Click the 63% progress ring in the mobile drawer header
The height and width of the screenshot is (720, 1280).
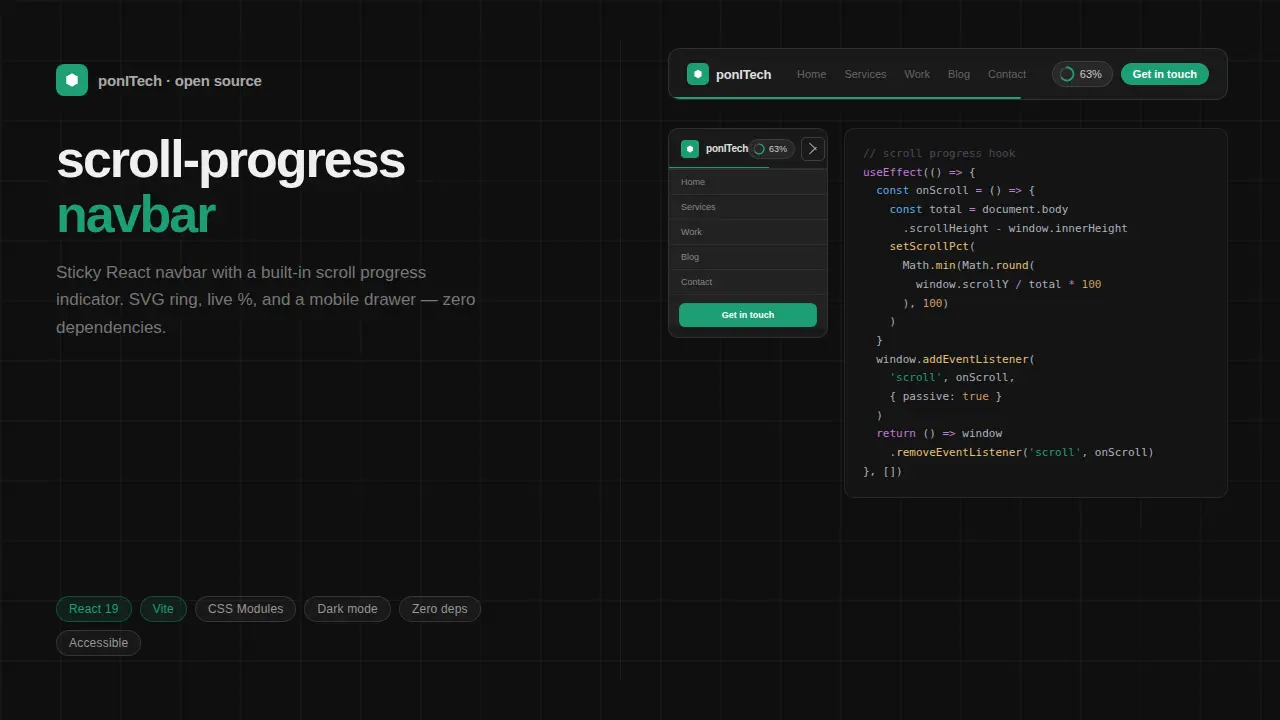point(771,148)
